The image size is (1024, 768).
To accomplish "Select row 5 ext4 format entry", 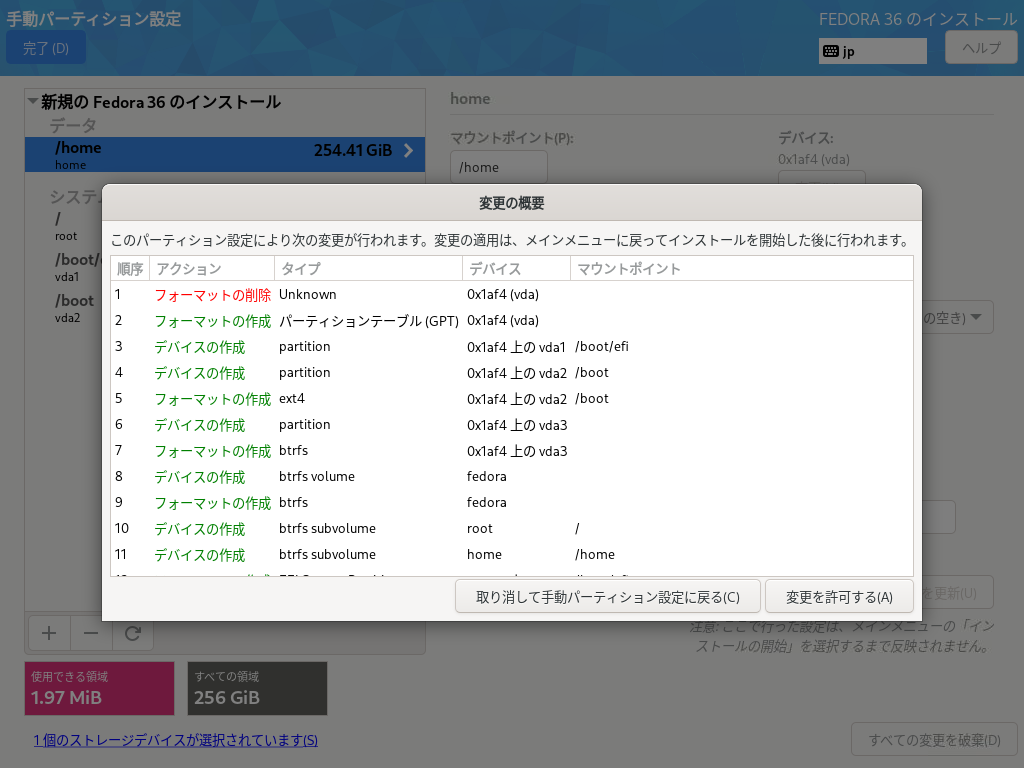I will (512, 399).
